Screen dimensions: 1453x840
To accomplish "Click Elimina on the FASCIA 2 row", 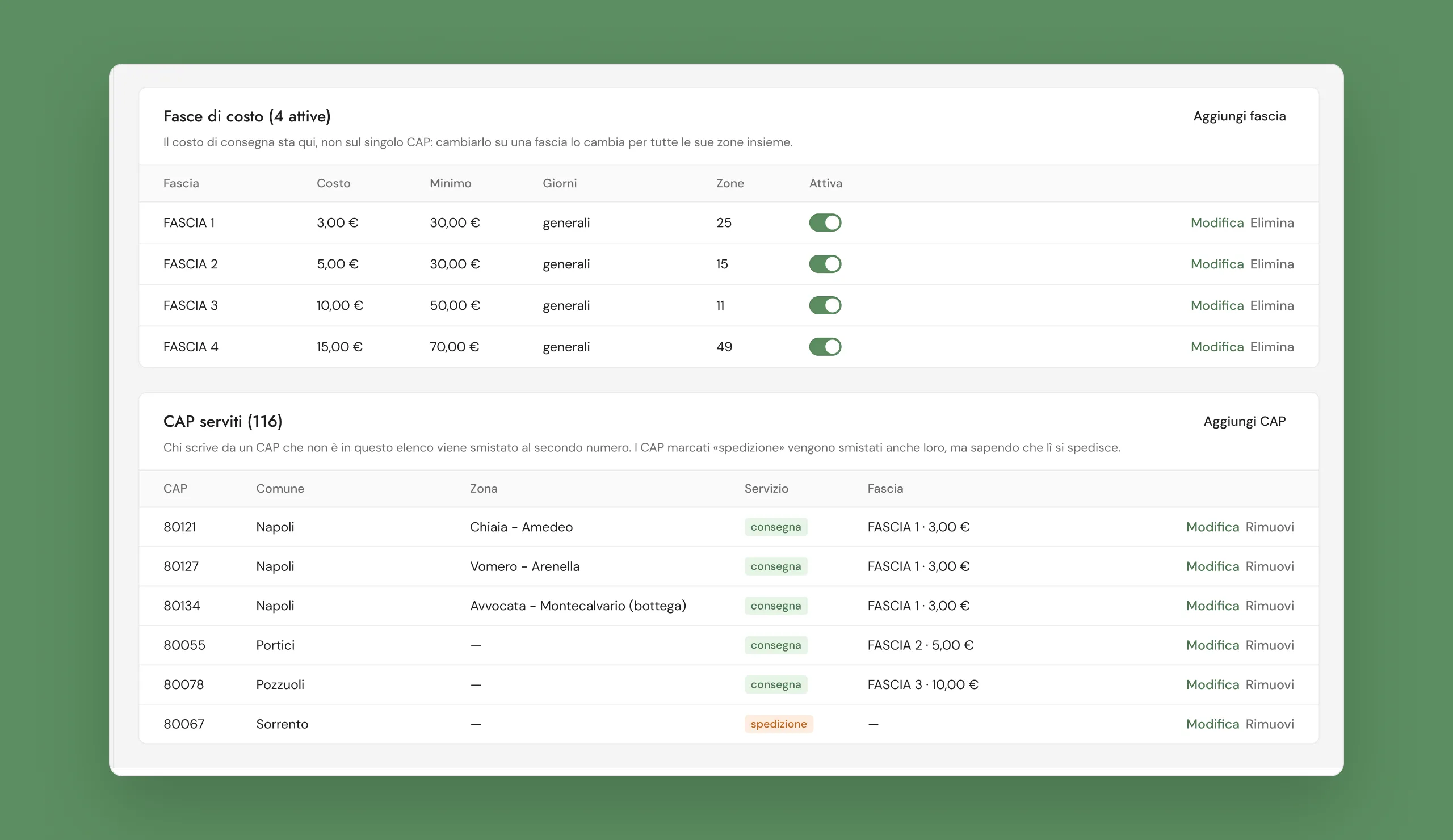I will click(1272, 264).
